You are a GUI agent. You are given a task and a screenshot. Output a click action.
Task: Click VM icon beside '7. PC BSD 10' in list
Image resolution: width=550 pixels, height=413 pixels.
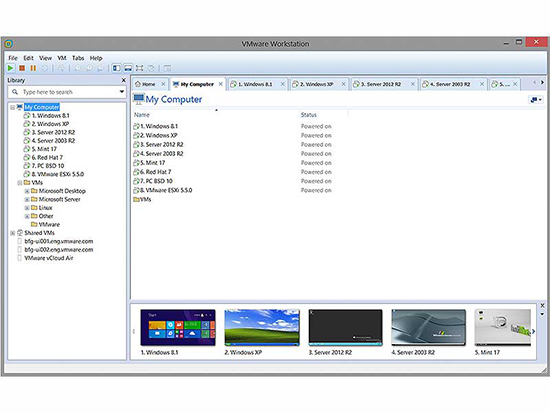[136, 181]
